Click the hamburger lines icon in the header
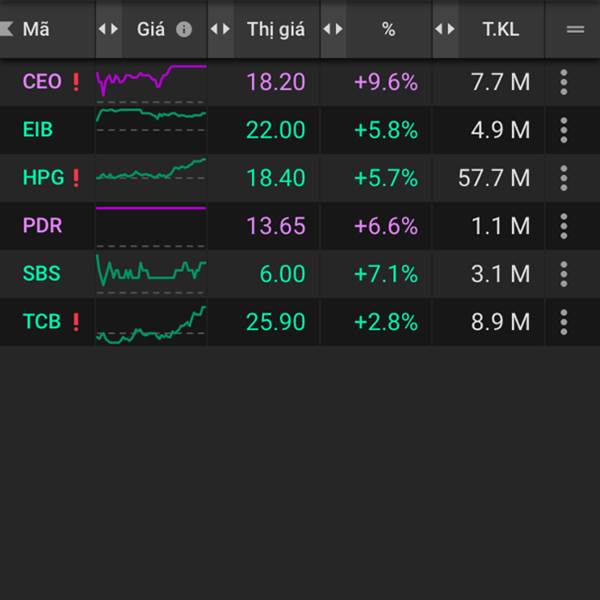600x600 pixels. tap(575, 29)
